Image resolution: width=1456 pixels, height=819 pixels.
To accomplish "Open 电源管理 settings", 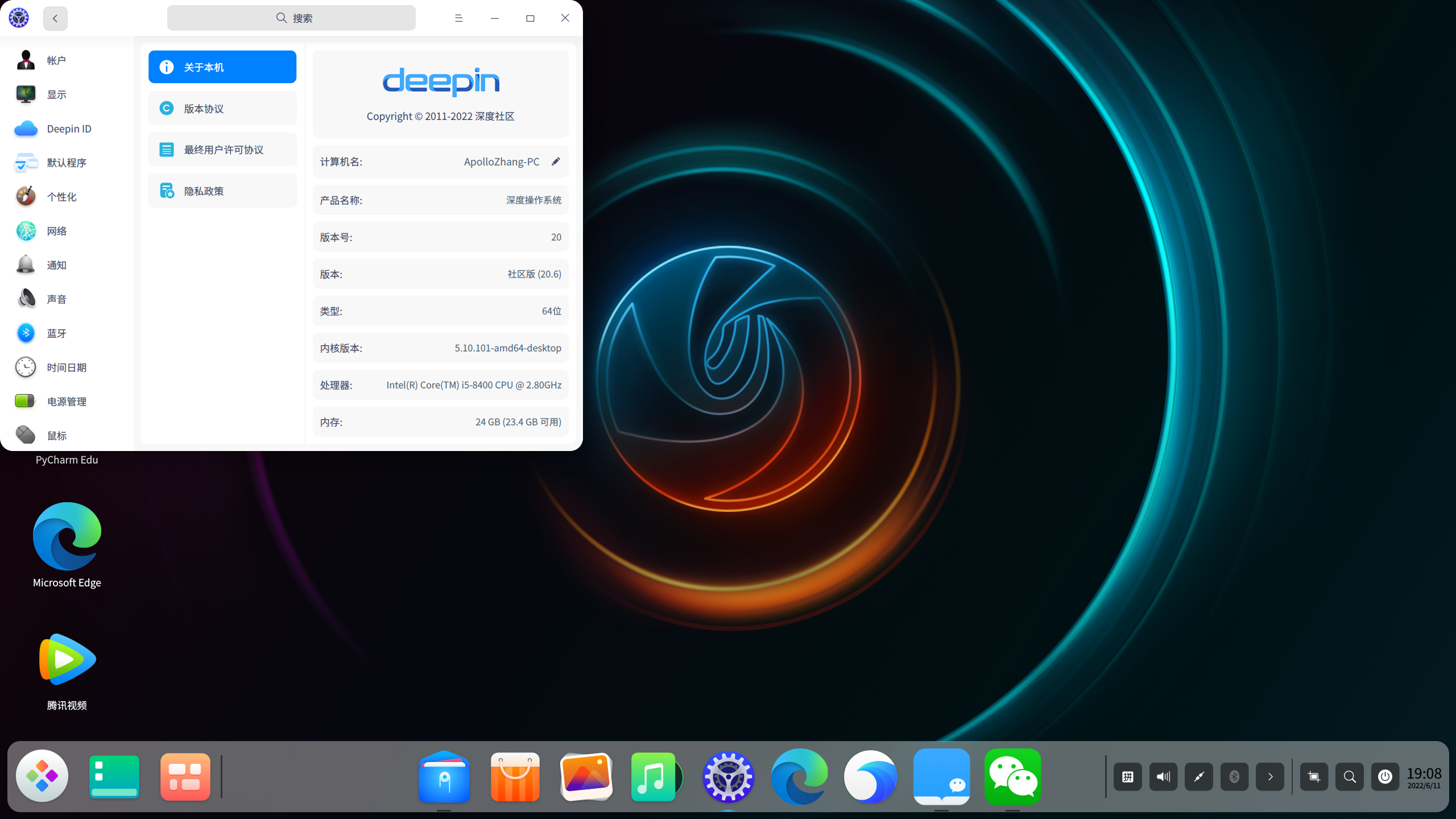I will [67, 401].
